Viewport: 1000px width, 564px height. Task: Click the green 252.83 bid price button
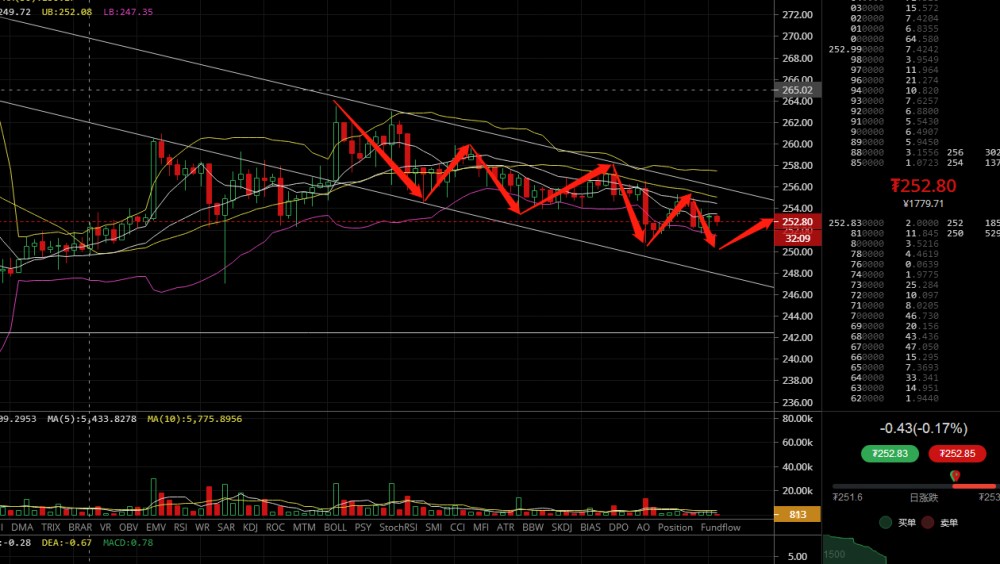(x=889, y=453)
